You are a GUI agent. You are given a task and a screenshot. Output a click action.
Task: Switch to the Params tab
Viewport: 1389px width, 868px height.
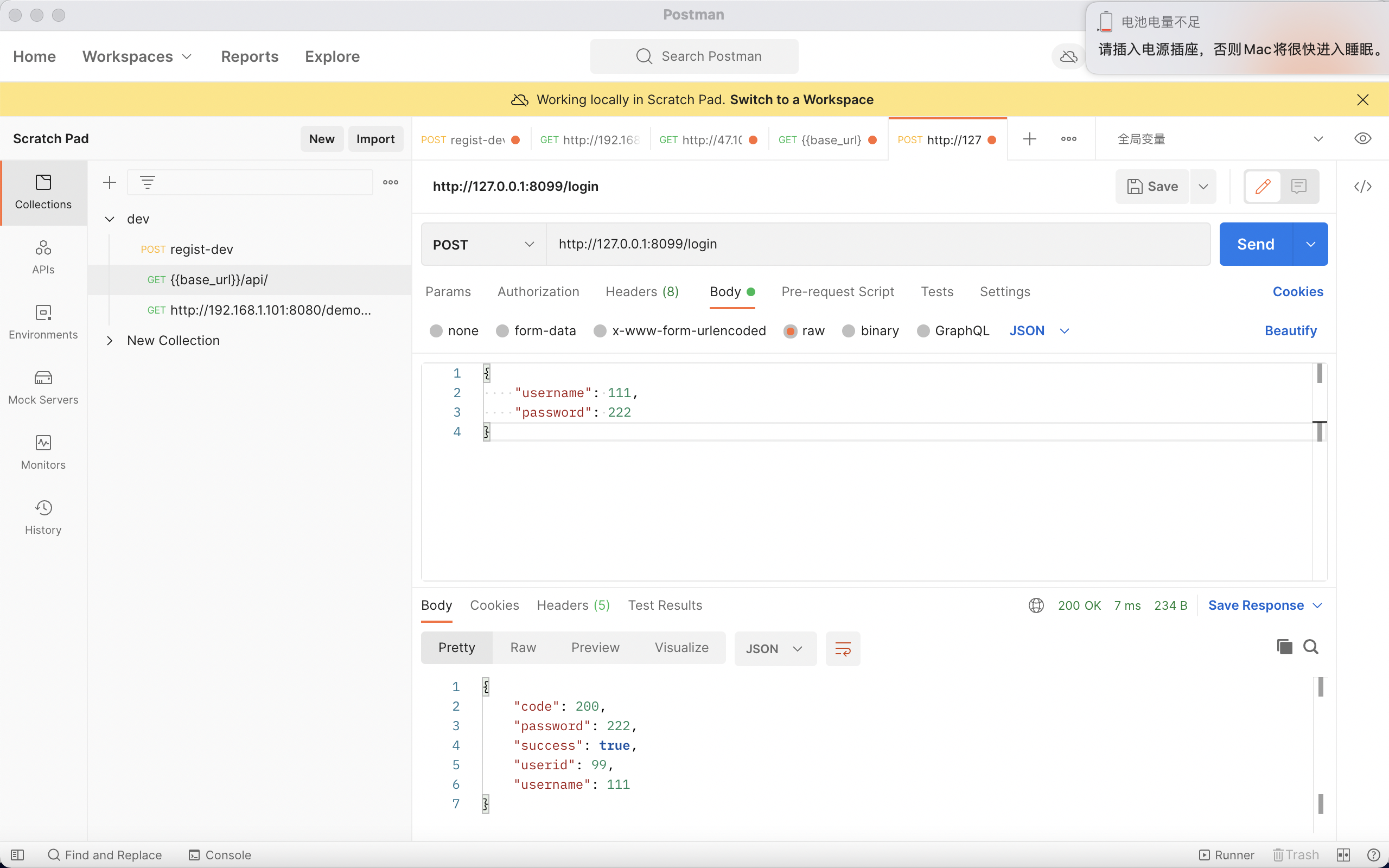(x=448, y=292)
